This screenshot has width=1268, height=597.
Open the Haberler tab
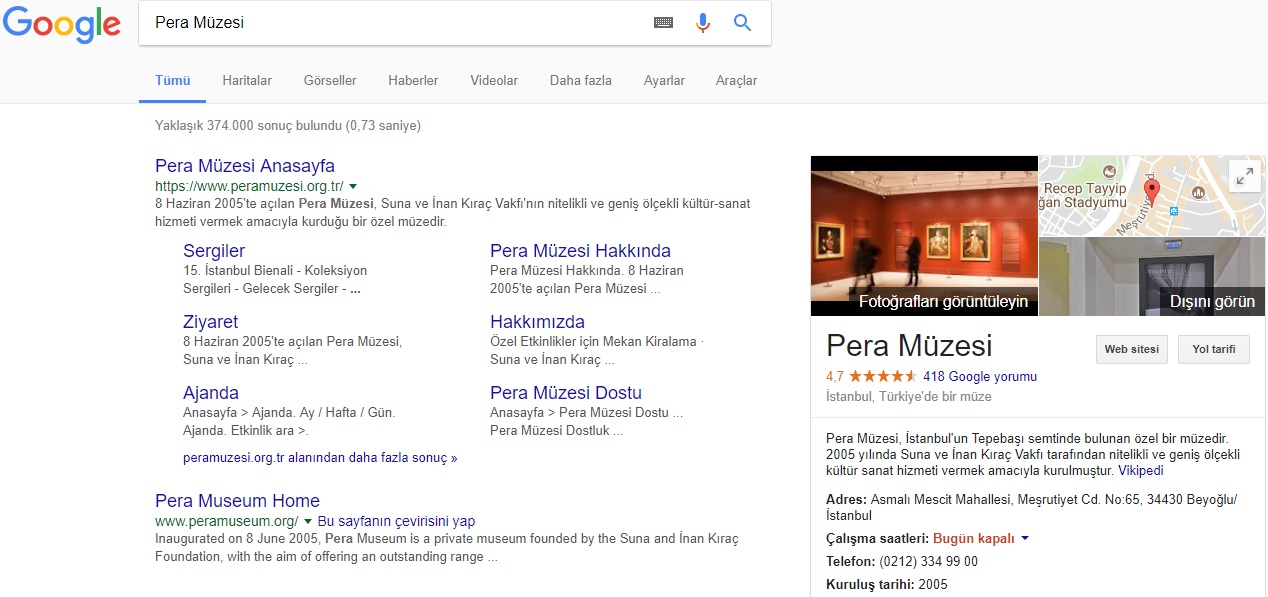pyautogui.click(x=413, y=81)
